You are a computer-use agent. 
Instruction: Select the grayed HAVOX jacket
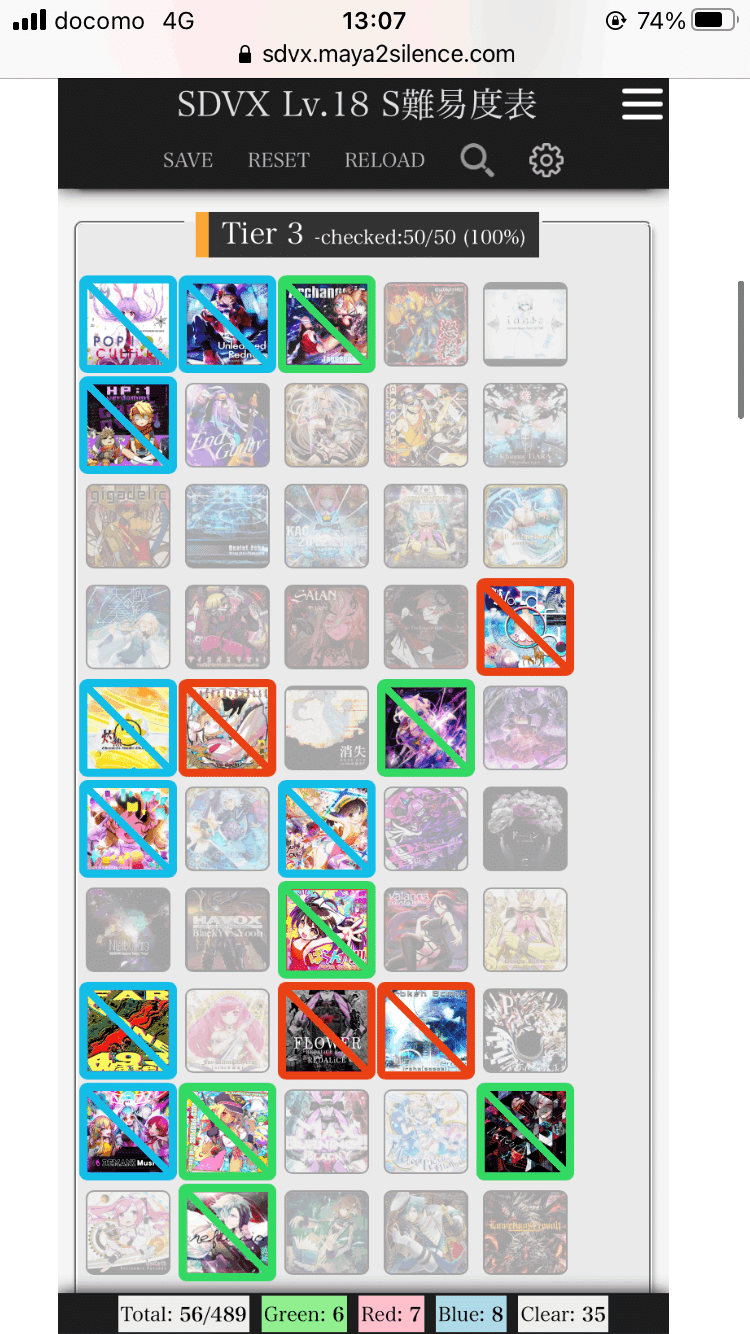pyautogui.click(x=228, y=930)
